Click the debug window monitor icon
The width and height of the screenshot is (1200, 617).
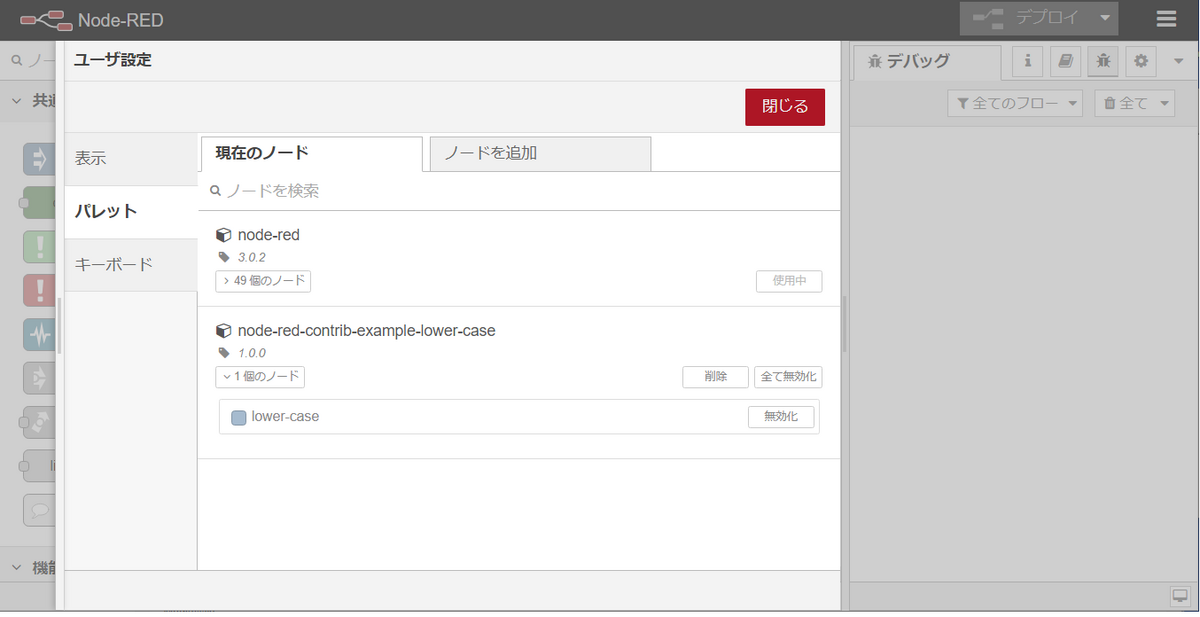(1179, 596)
